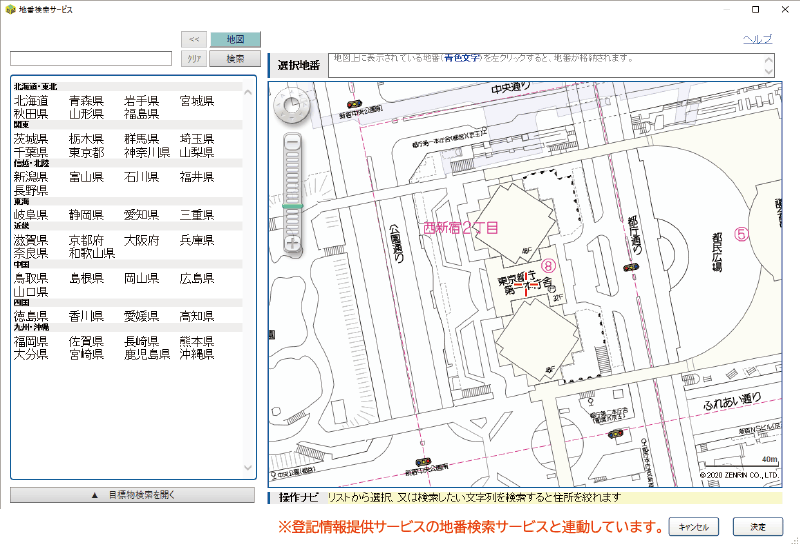800x546 pixels.
Task: Click the app icon in title bar
Action: tap(10, 9)
